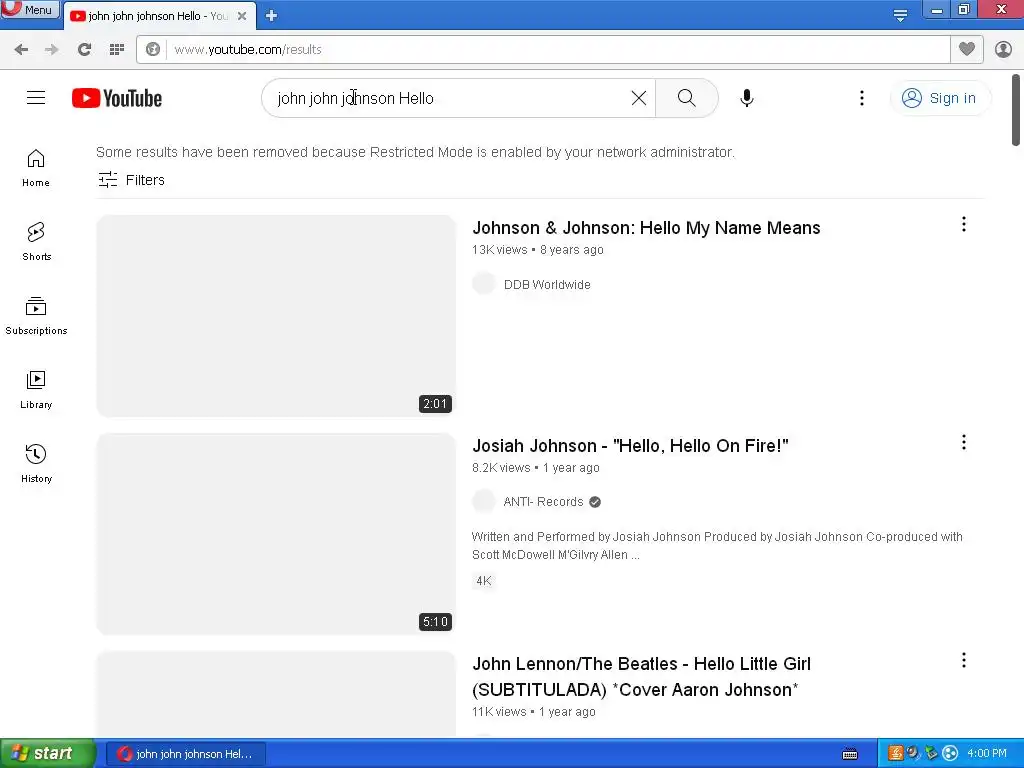
Task: Open Home in the sidebar
Action: pos(36,168)
